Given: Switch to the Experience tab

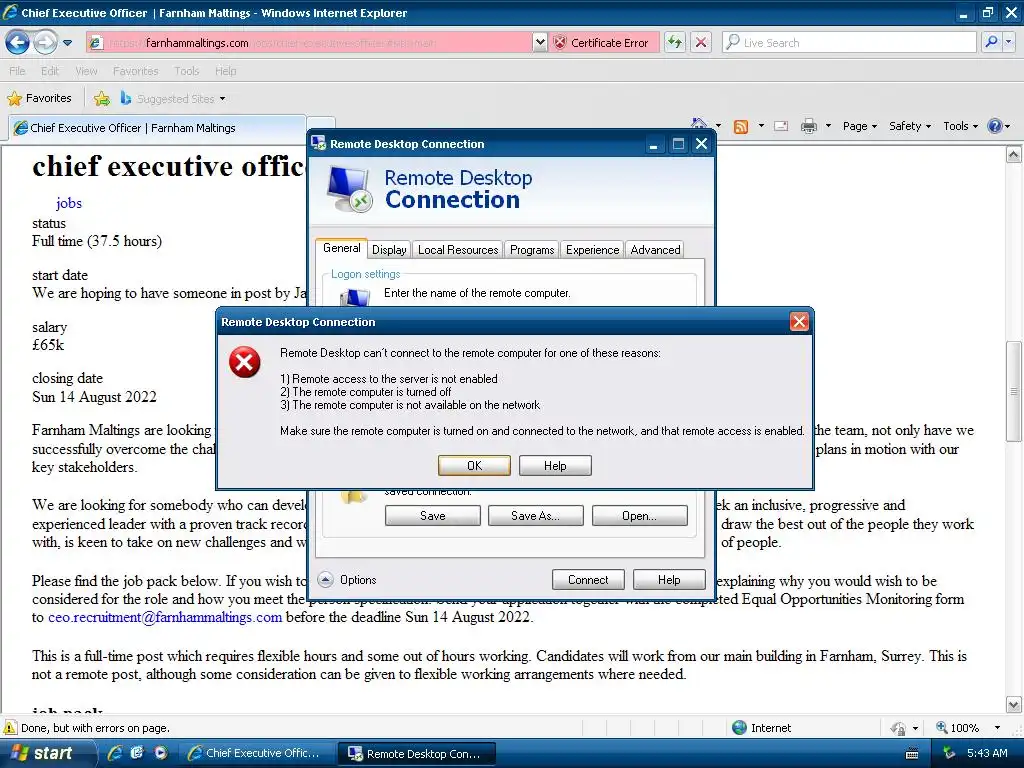Looking at the screenshot, I should pos(592,249).
